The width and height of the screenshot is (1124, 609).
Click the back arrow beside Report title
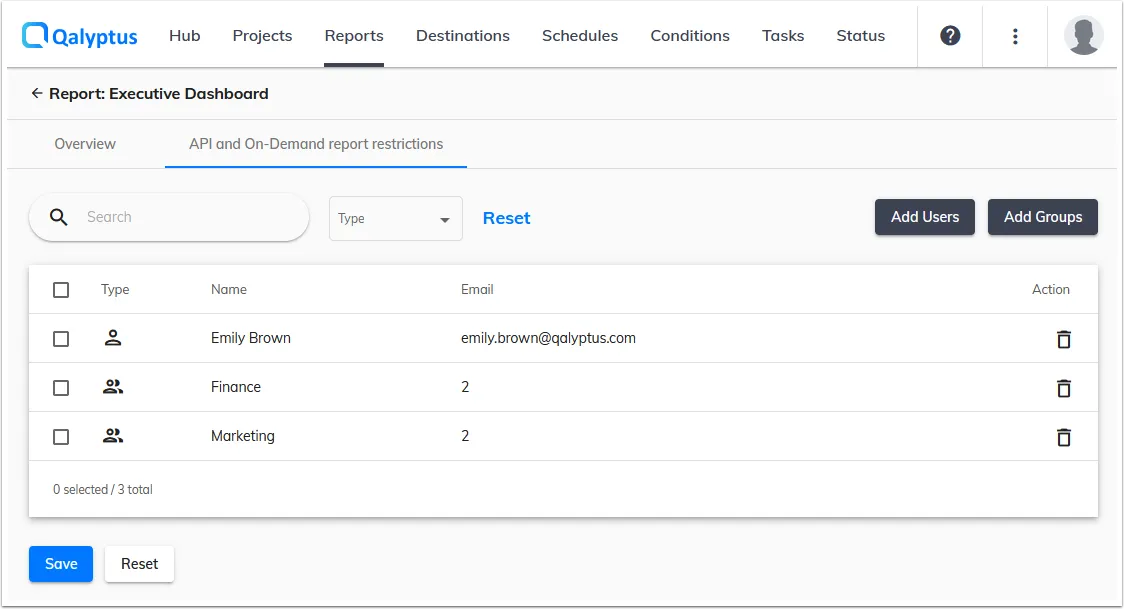37,94
